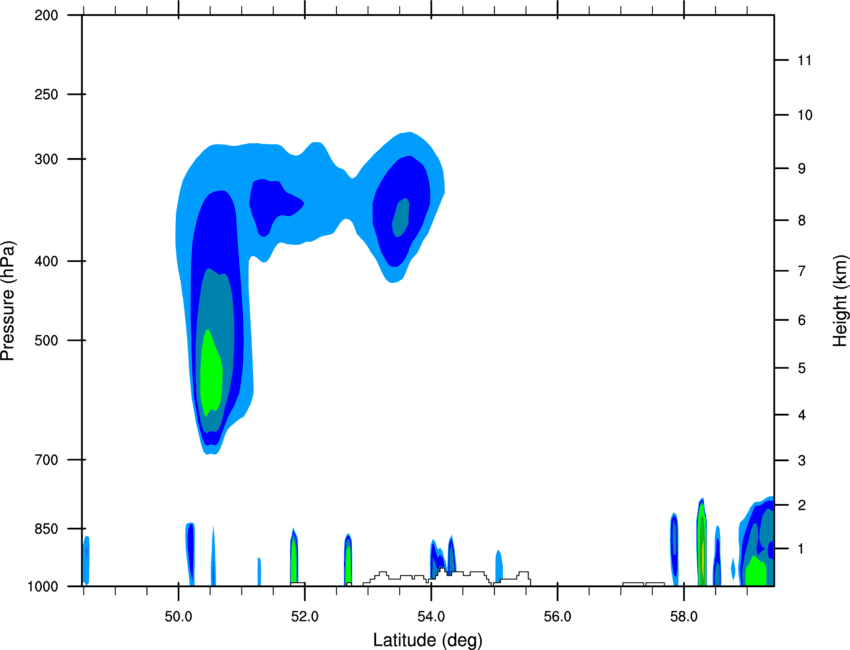850x650 pixels.
Task: Click the 500 pressure axis label
Action: tap(46, 340)
